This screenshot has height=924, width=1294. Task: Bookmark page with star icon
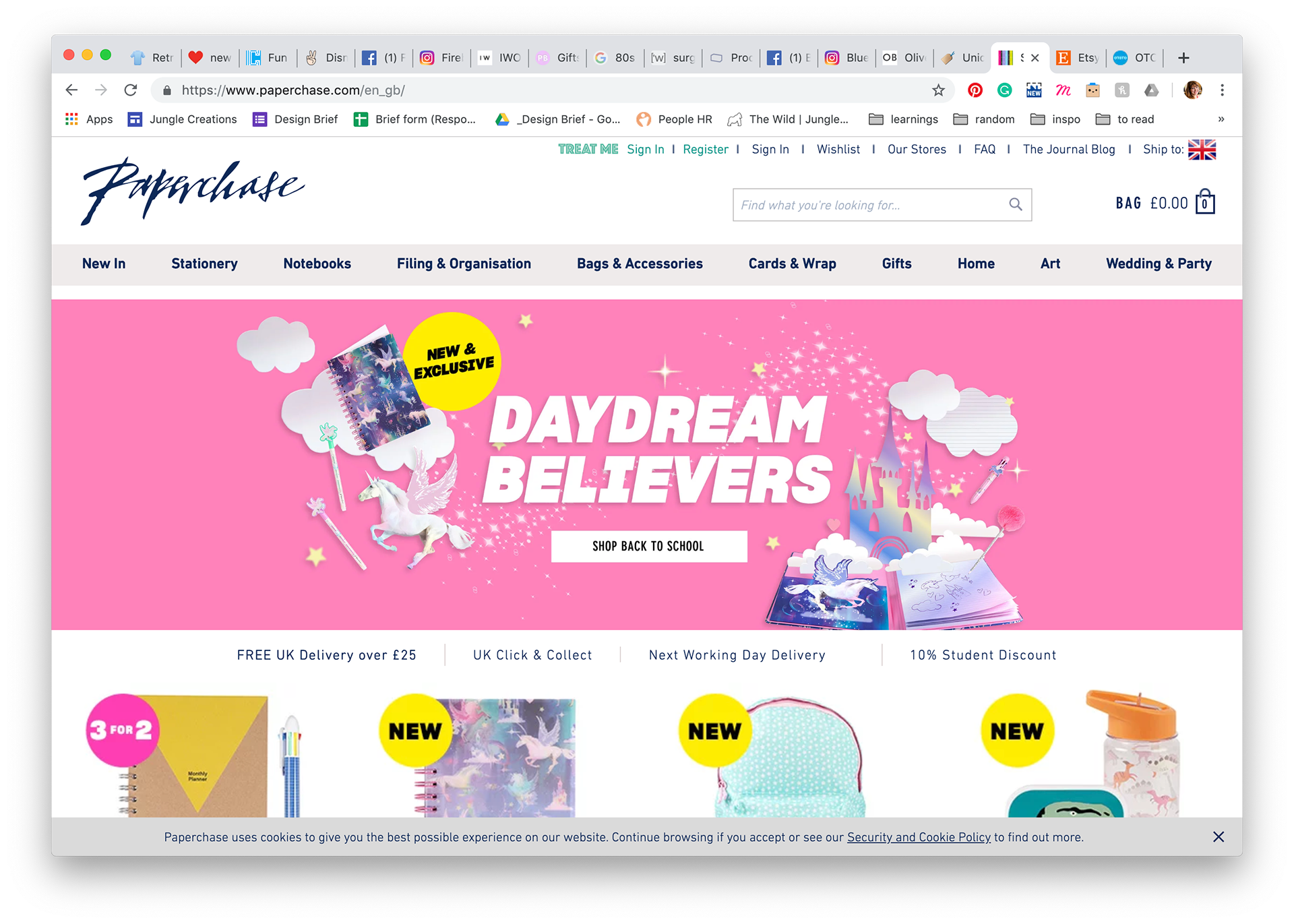click(x=938, y=90)
